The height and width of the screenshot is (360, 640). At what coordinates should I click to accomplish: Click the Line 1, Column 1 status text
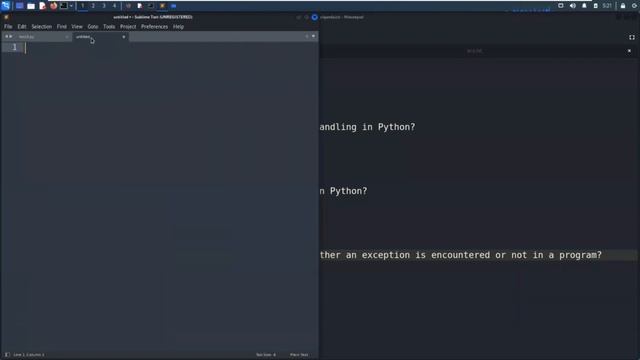pyautogui.click(x=29, y=355)
